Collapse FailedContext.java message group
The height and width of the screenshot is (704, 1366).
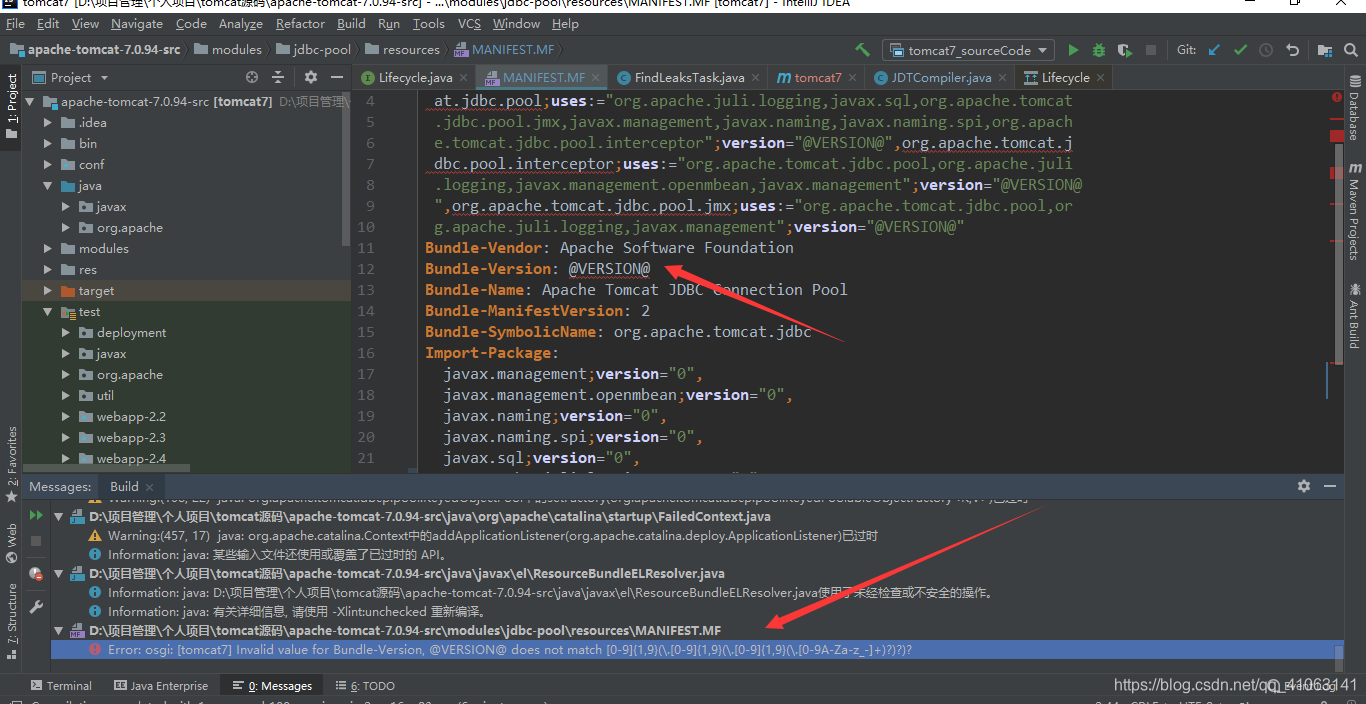coord(59,517)
